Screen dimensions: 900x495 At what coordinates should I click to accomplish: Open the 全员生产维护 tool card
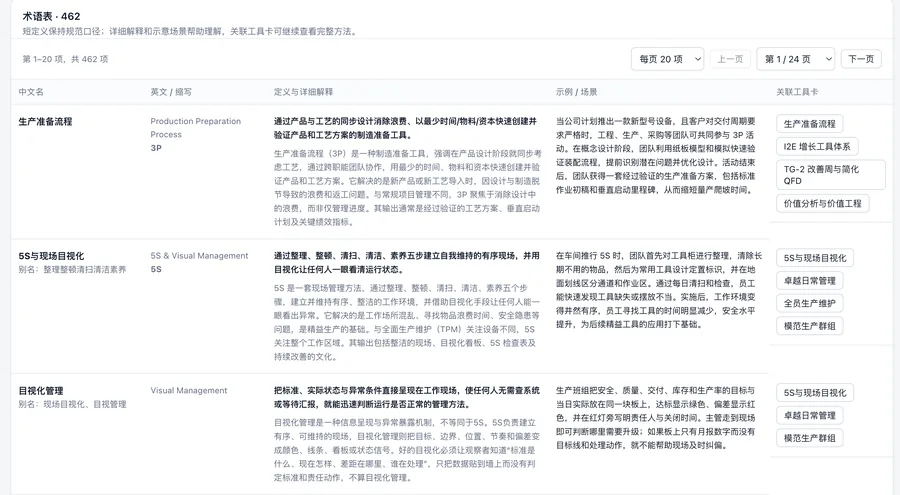click(809, 303)
